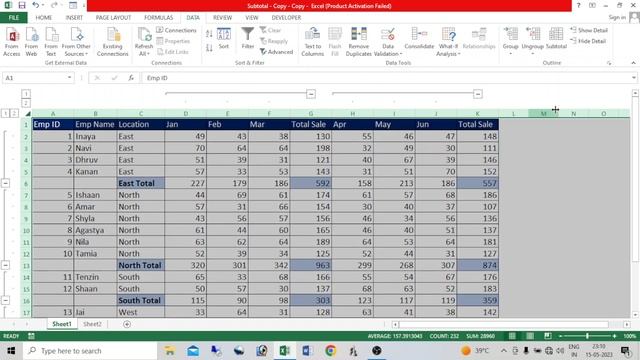This screenshot has height=360, width=640.
Task: Click the Relationships icon
Action: 479,39
